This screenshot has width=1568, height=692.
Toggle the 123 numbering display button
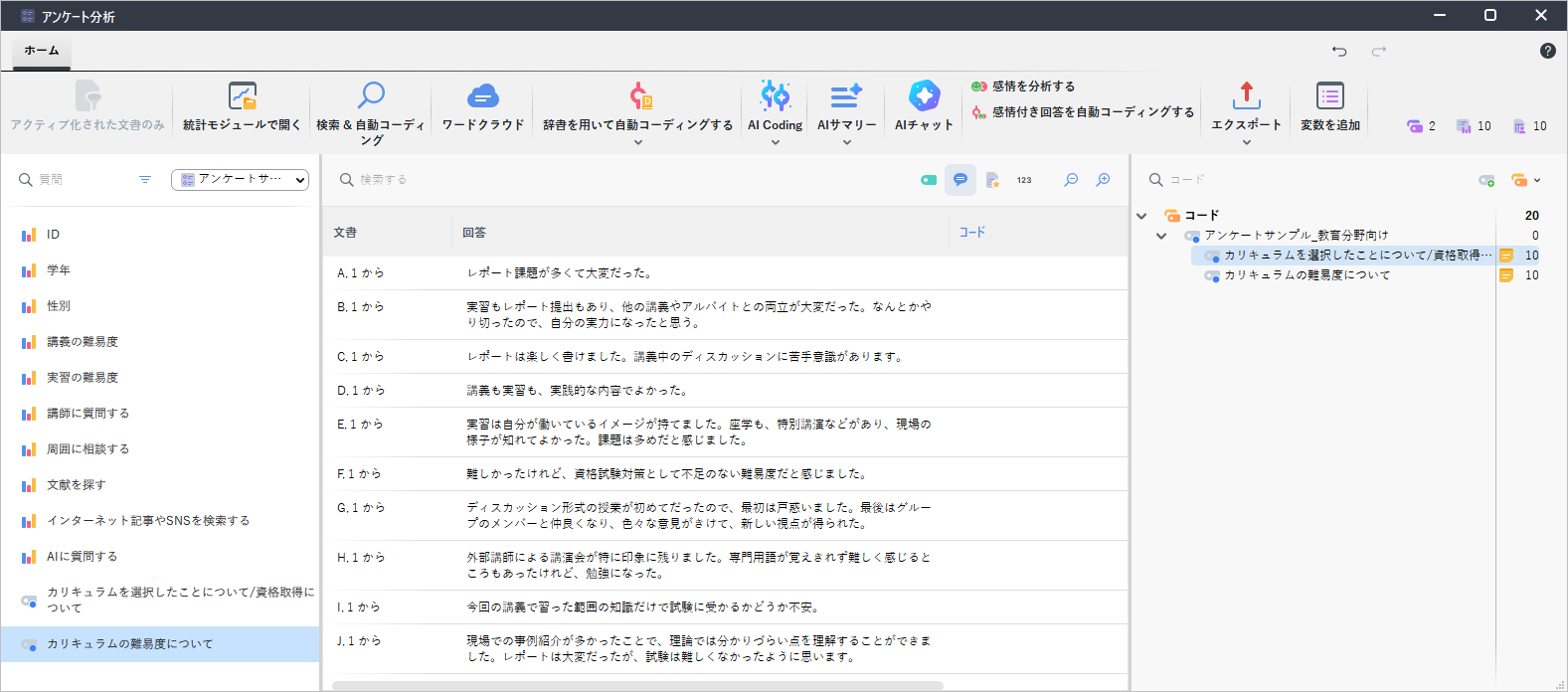tap(1024, 180)
